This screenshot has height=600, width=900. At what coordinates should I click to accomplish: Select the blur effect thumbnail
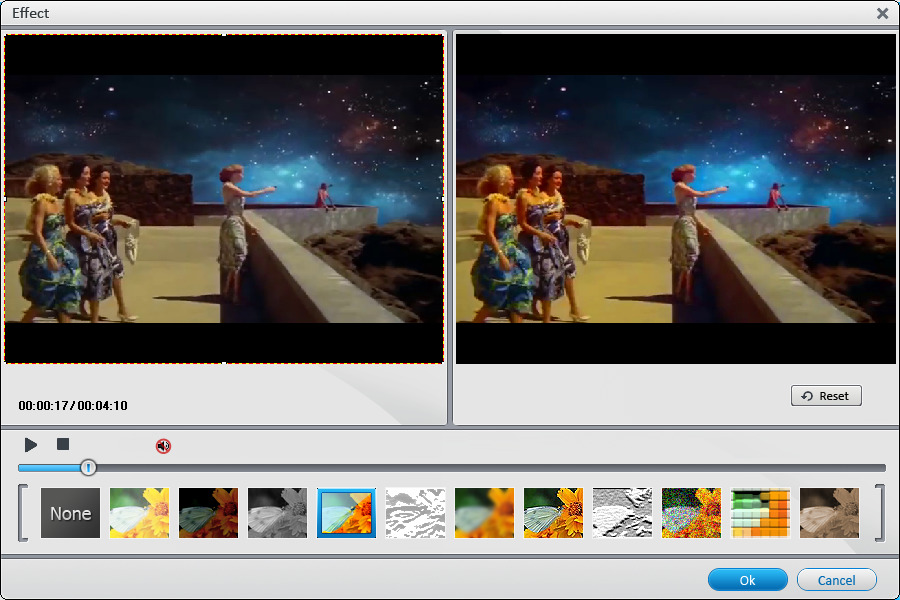484,513
